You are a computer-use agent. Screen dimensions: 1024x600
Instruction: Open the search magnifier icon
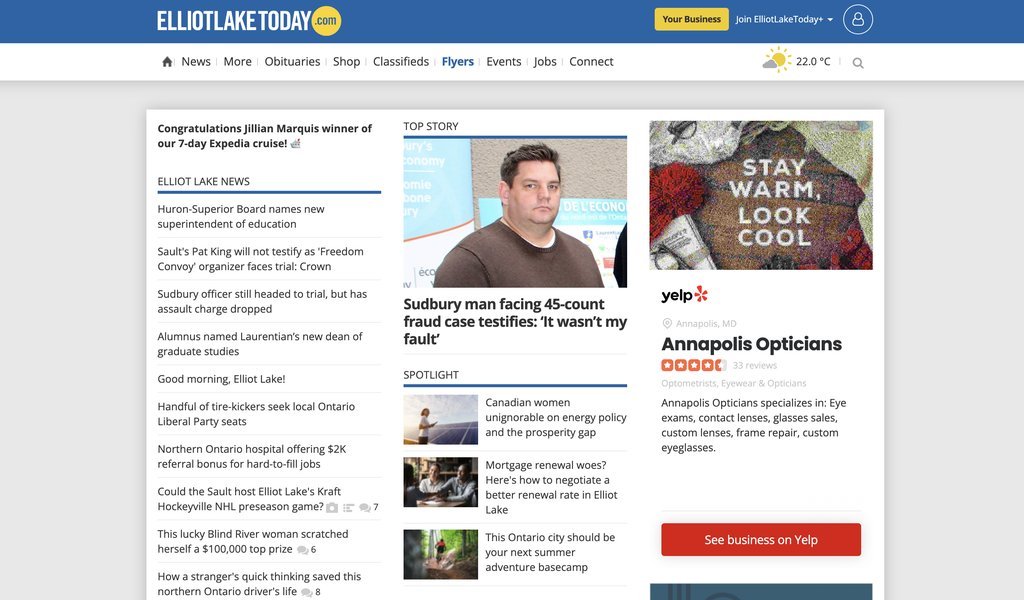[x=858, y=63]
